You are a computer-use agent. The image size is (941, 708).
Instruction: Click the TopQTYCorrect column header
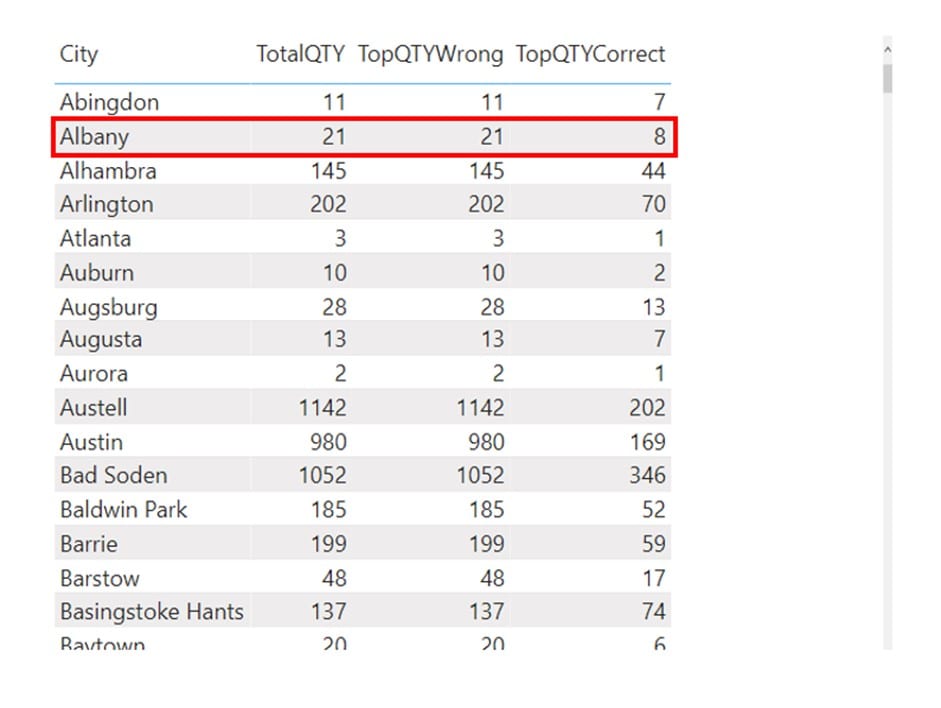(x=591, y=54)
